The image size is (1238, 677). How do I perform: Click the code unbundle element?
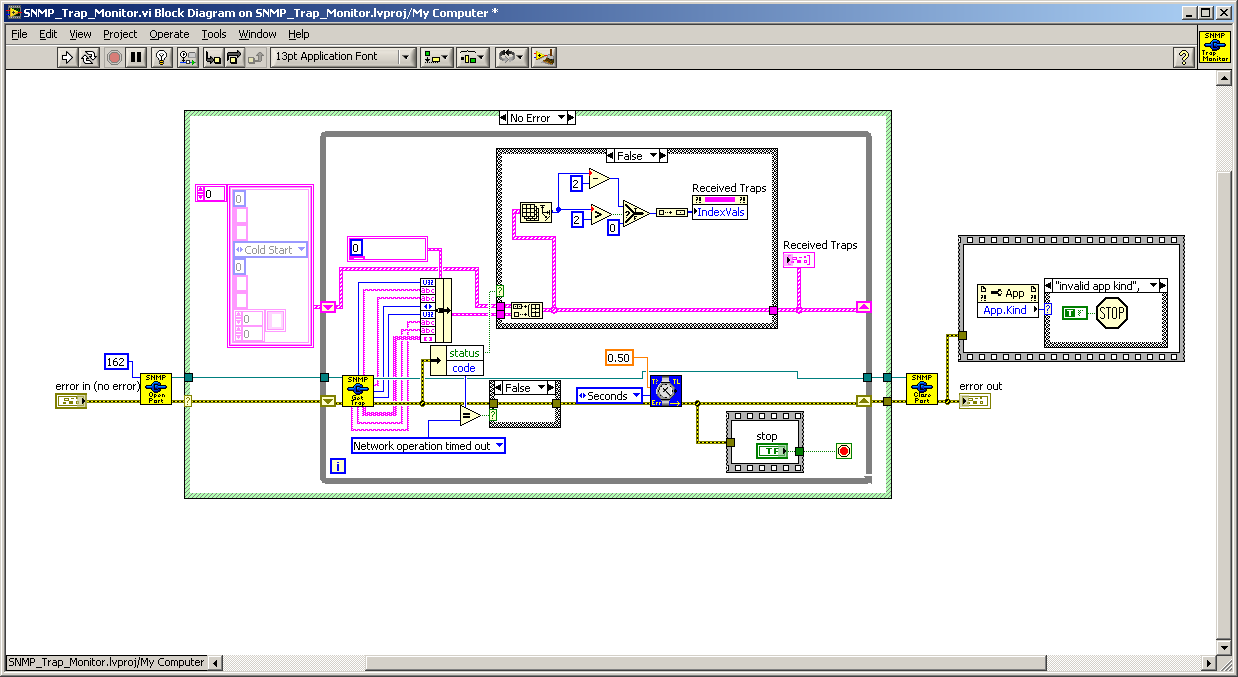pos(464,368)
